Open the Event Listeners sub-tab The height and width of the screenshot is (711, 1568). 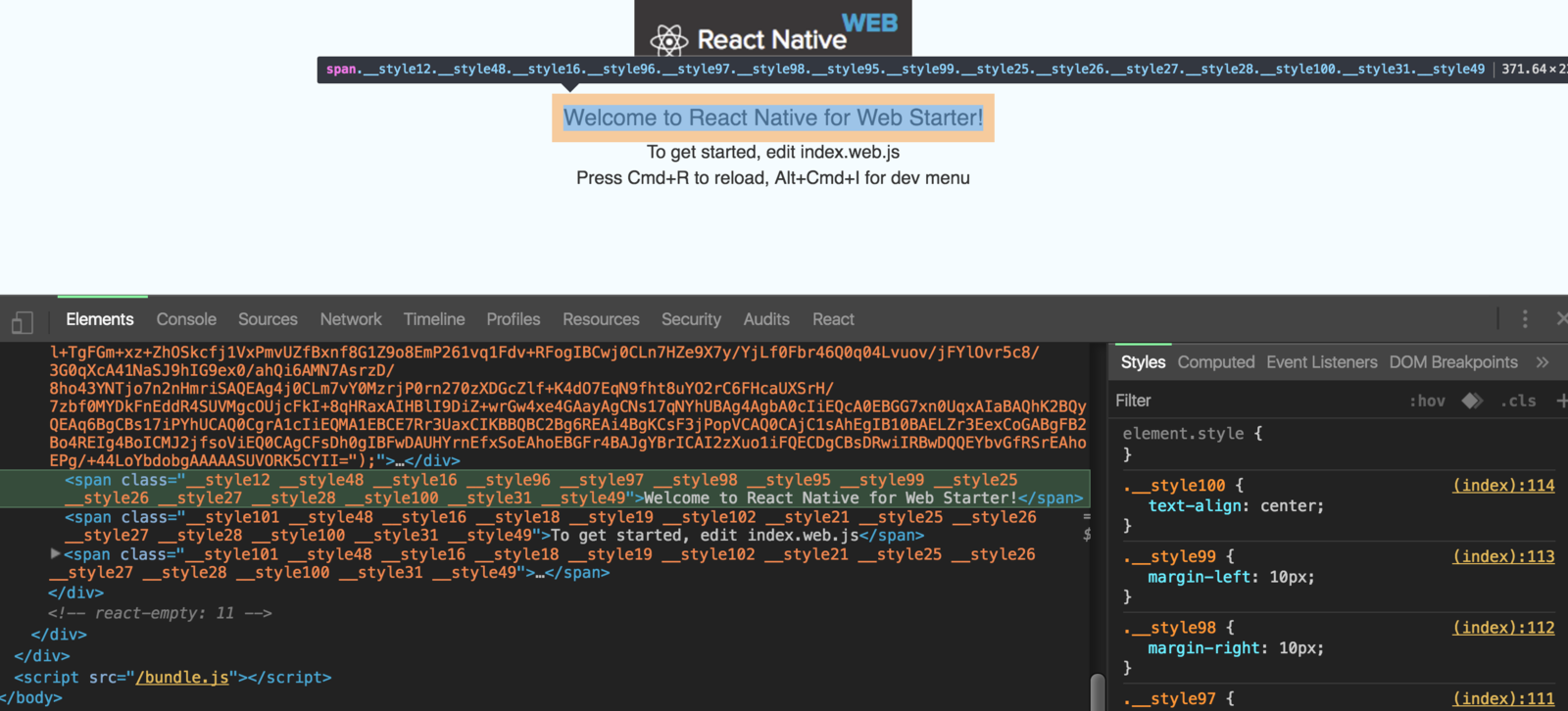pos(1322,362)
